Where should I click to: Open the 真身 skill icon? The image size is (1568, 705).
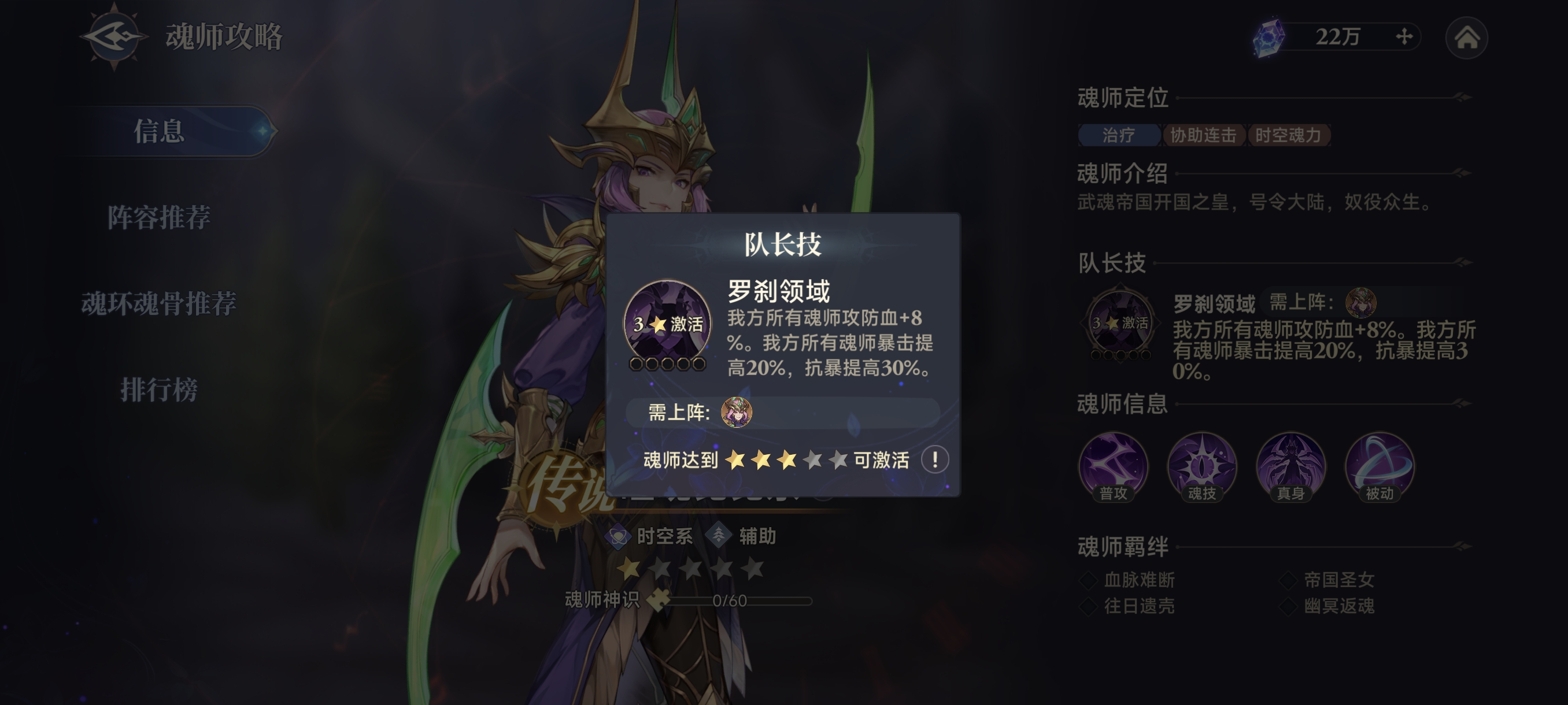[x=1290, y=466]
